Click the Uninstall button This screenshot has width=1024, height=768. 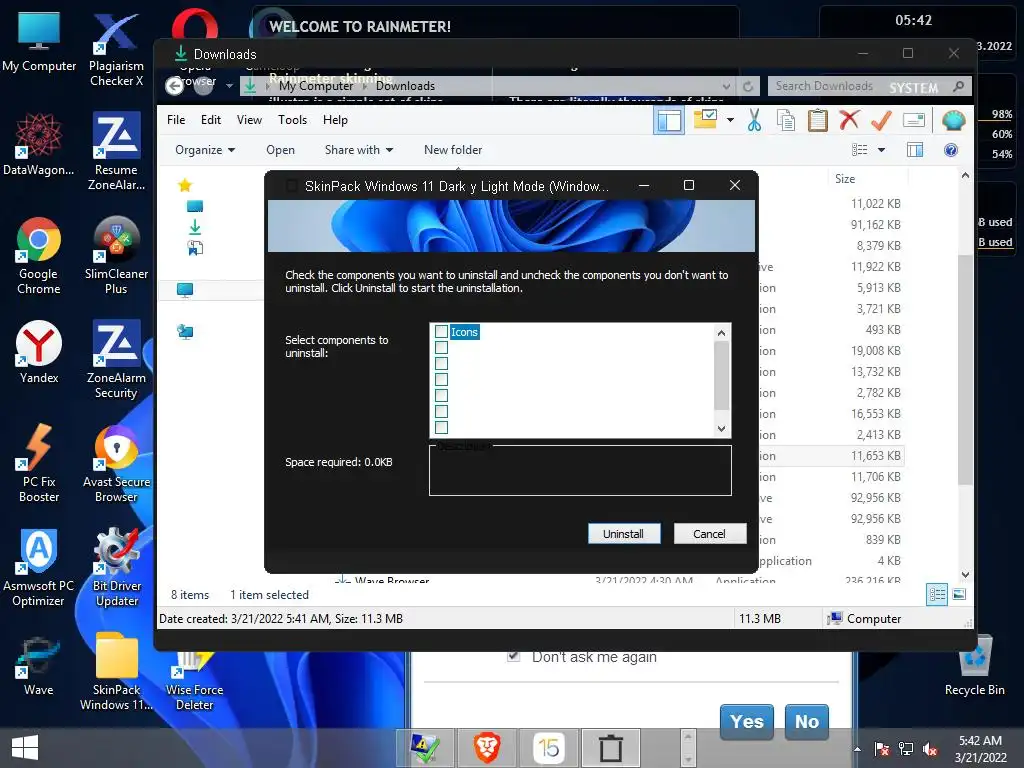[623, 534]
